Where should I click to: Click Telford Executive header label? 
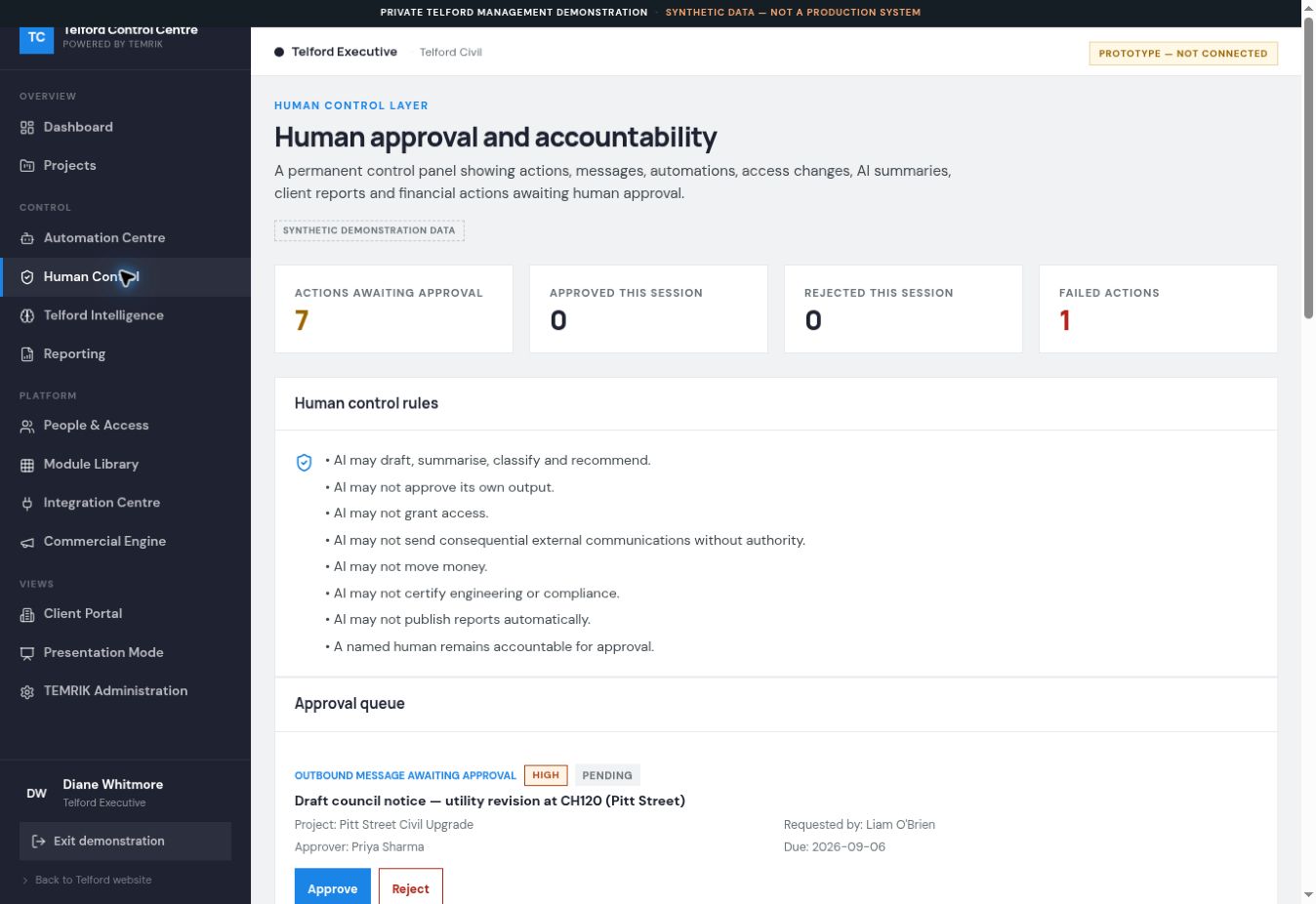tap(345, 53)
